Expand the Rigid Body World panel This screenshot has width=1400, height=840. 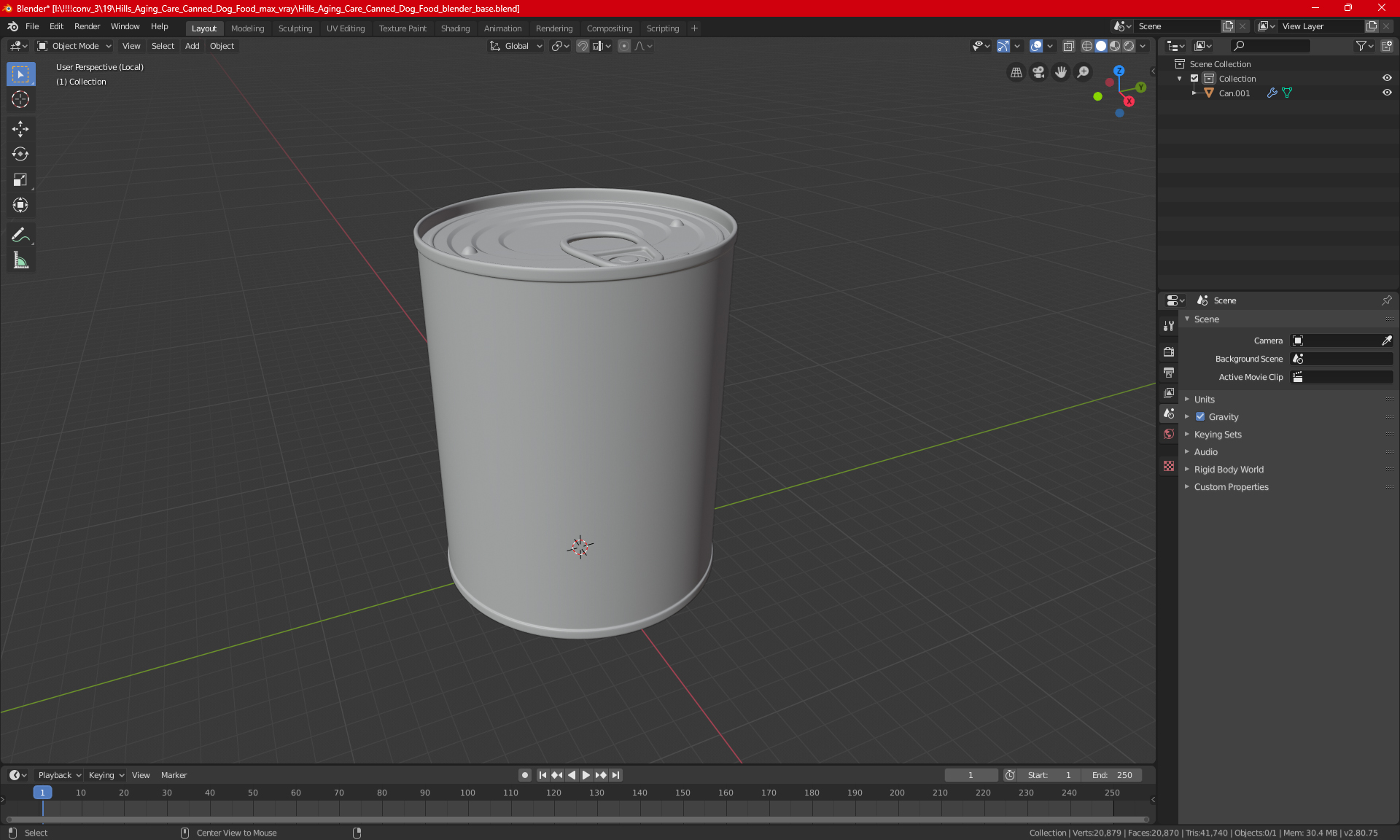click(1229, 470)
